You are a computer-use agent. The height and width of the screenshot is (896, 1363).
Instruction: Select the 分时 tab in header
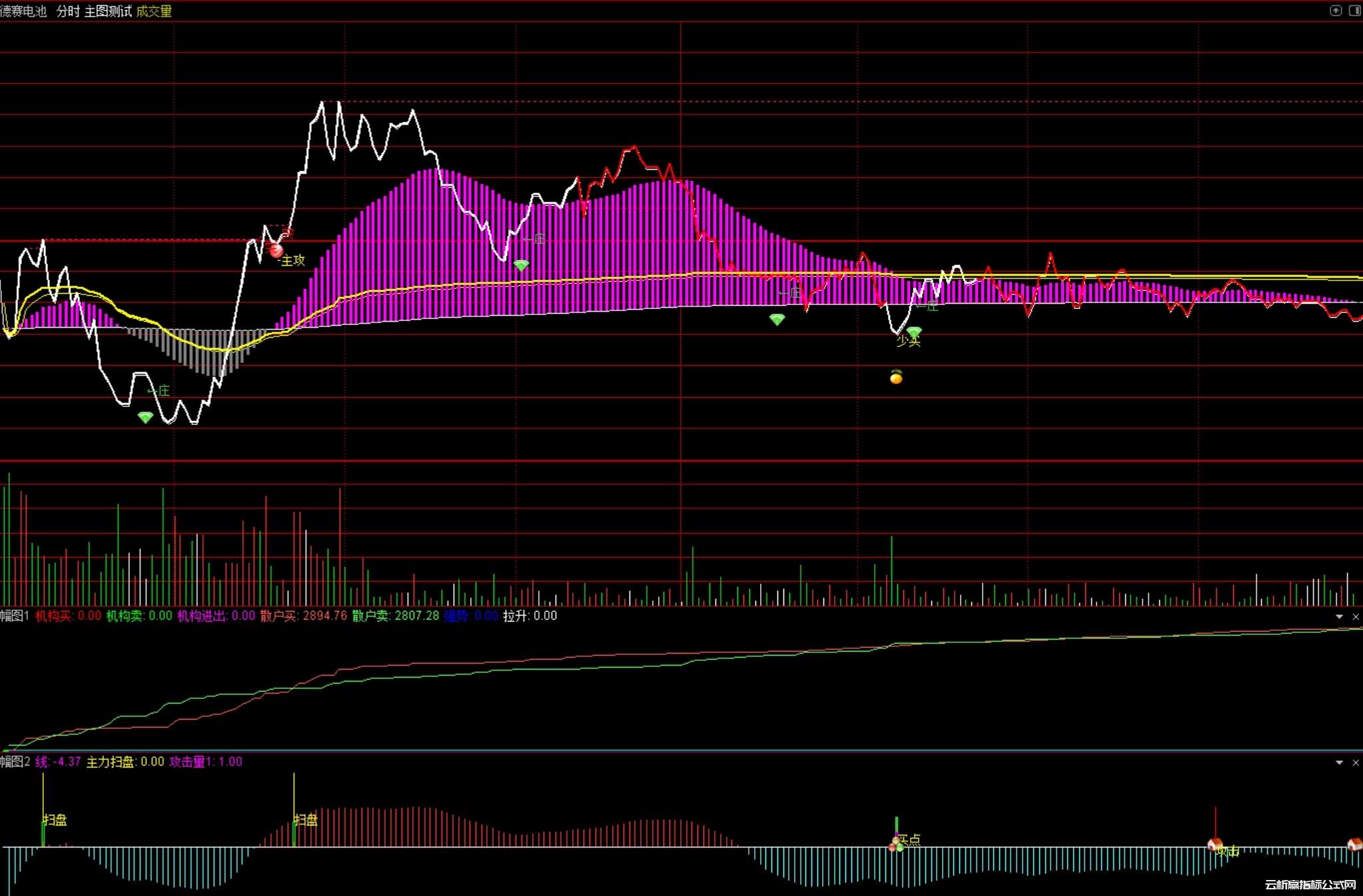tap(68, 11)
